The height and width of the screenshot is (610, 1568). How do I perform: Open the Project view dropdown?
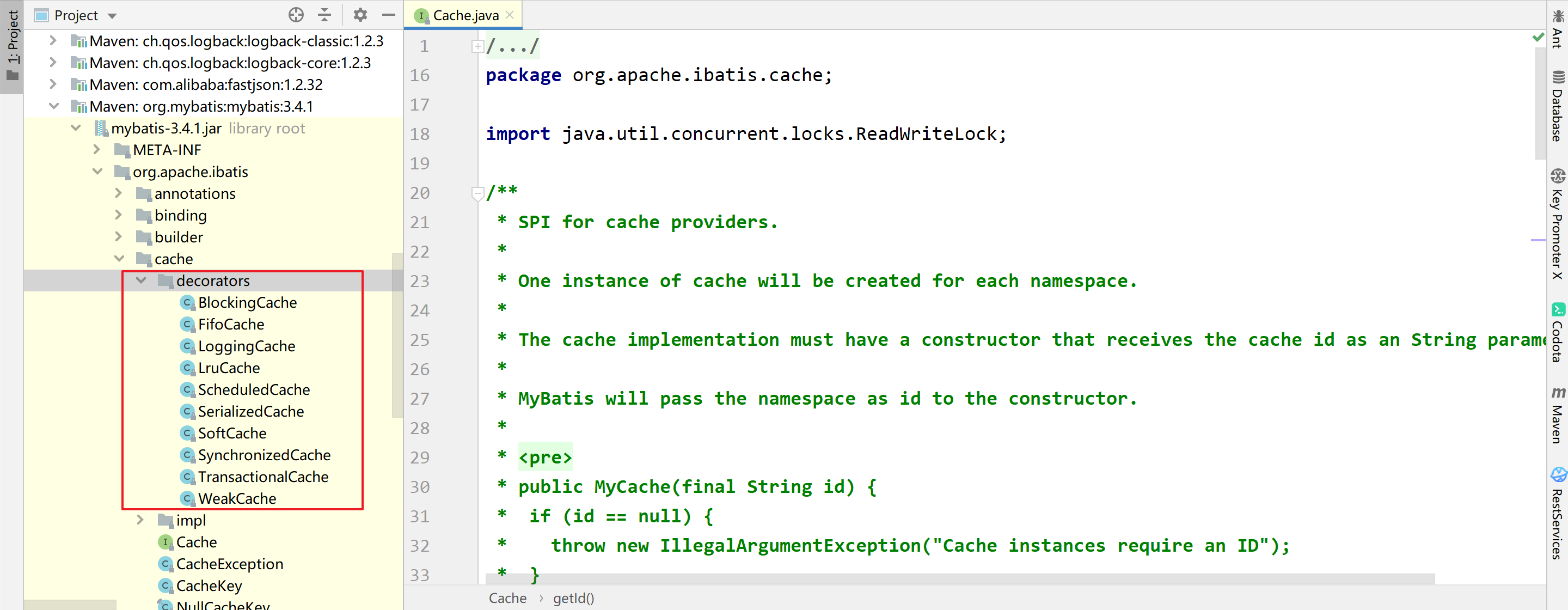click(x=112, y=16)
